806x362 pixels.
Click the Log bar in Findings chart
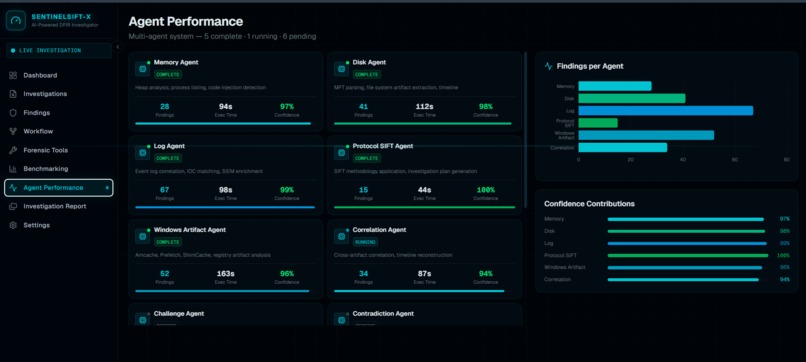point(666,111)
